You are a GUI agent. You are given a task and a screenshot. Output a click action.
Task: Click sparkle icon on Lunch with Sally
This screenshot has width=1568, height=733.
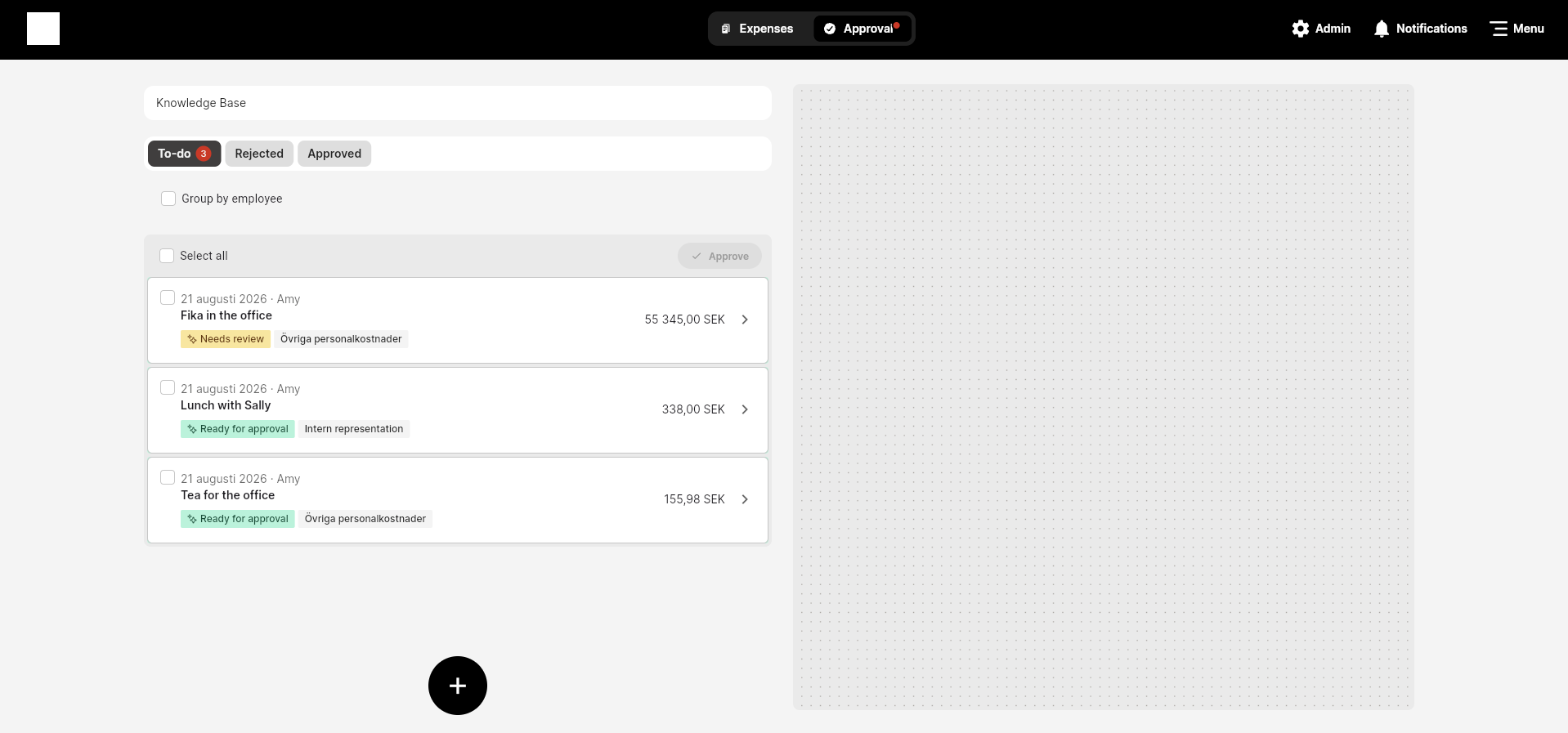point(192,429)
